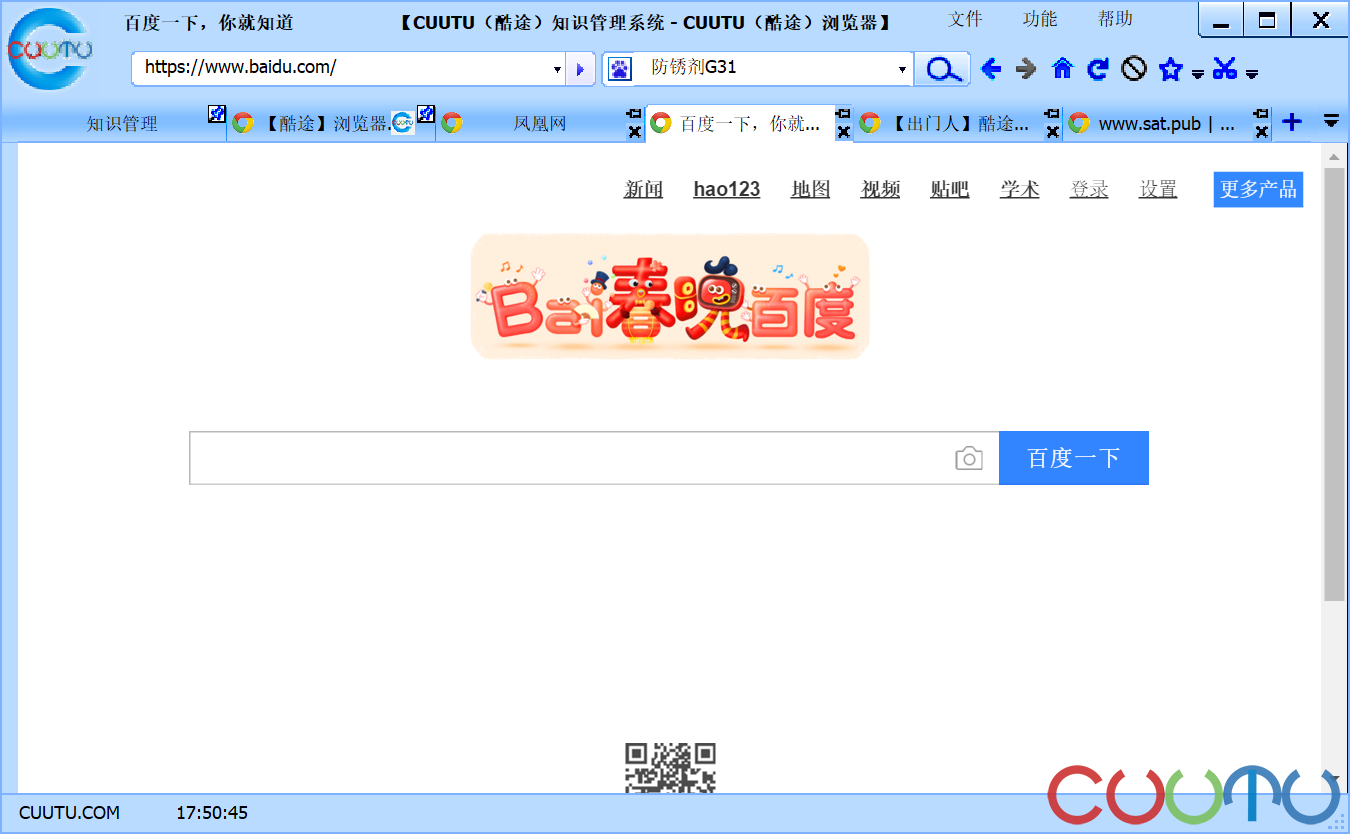
Task: Open the hao123 link
Action: tap(727, 189)
